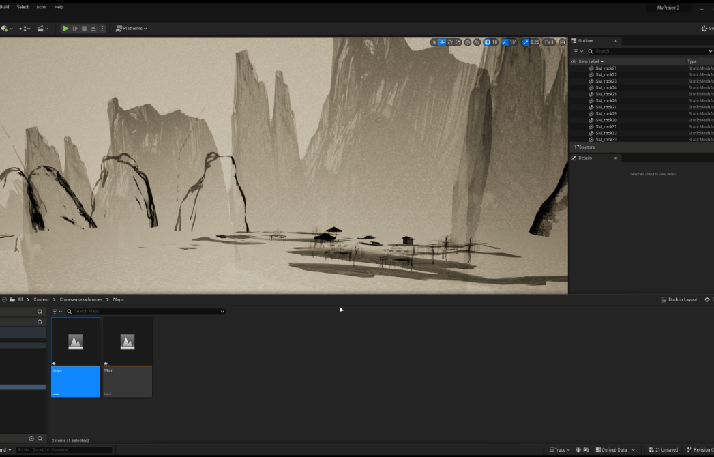Click the folder icon before the All breadcrumb

pos(12,300)
